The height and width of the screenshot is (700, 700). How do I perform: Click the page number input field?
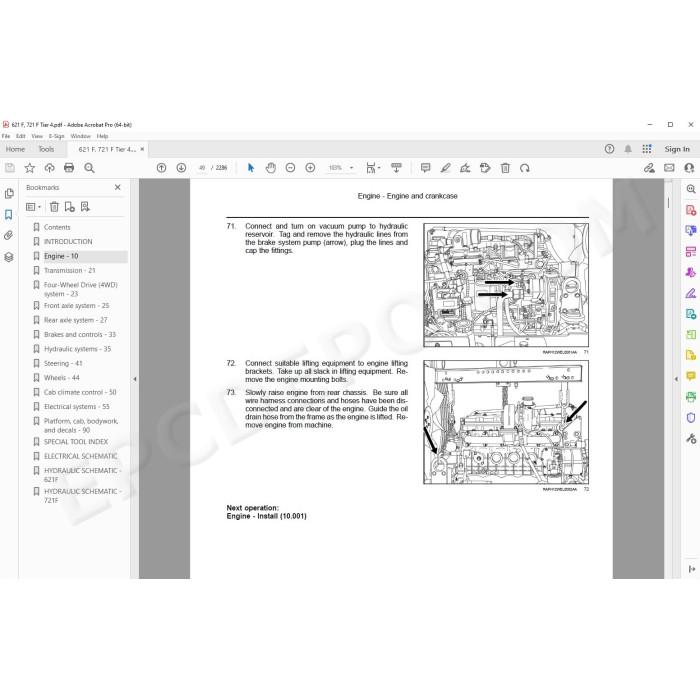click(x=202, y=168)
